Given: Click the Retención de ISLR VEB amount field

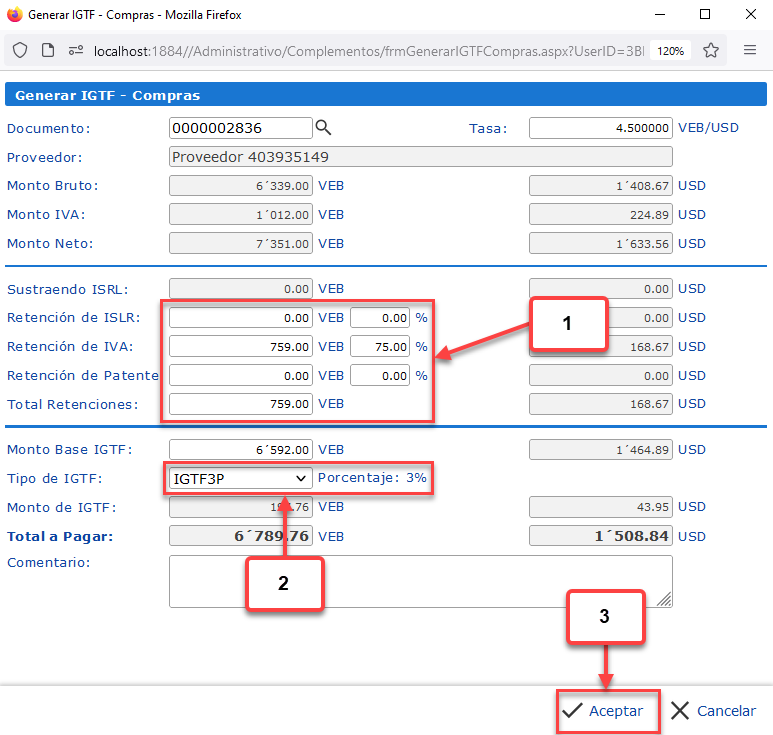Looking at the screenshot, I should pos(240,318).
